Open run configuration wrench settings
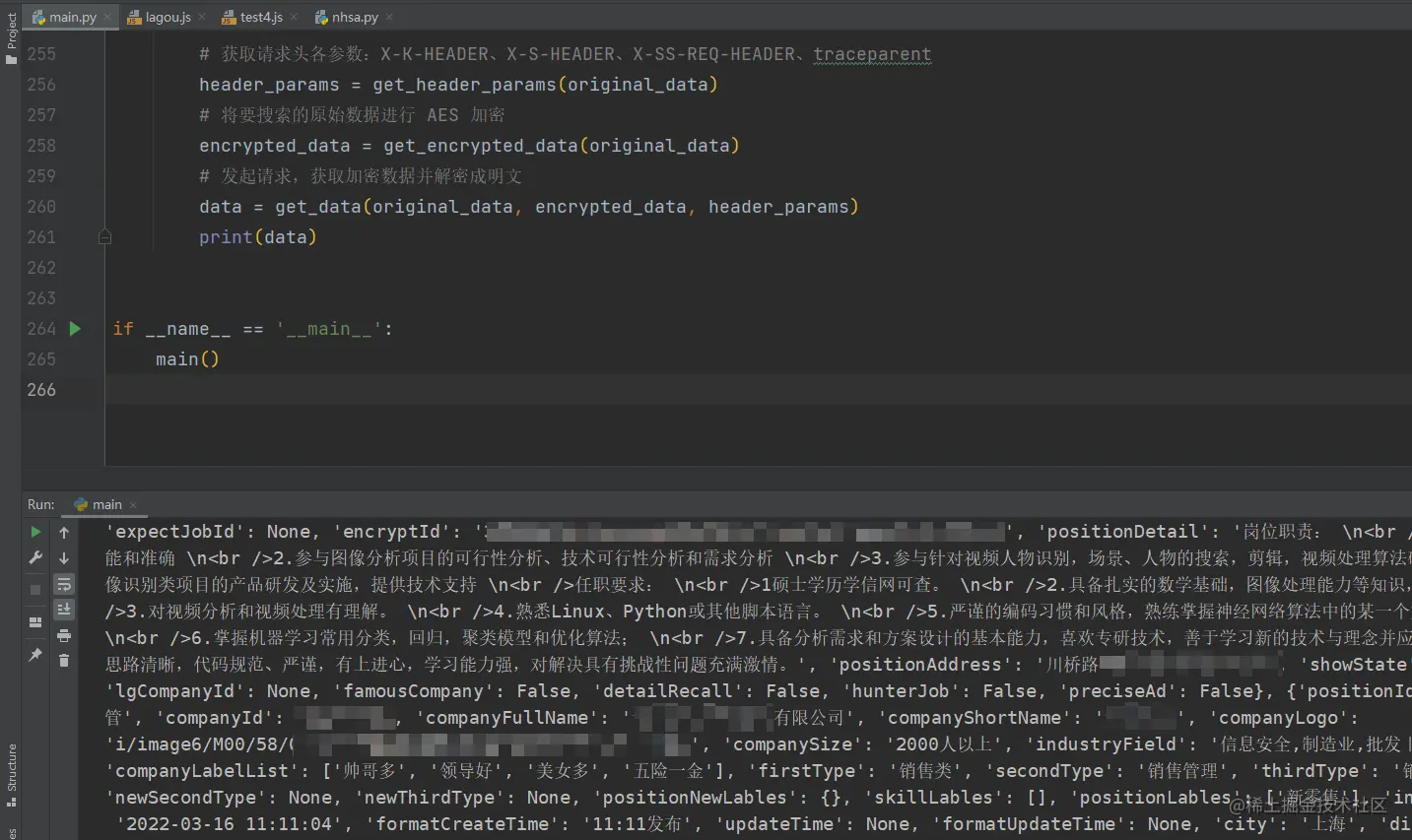 point(35,558)
